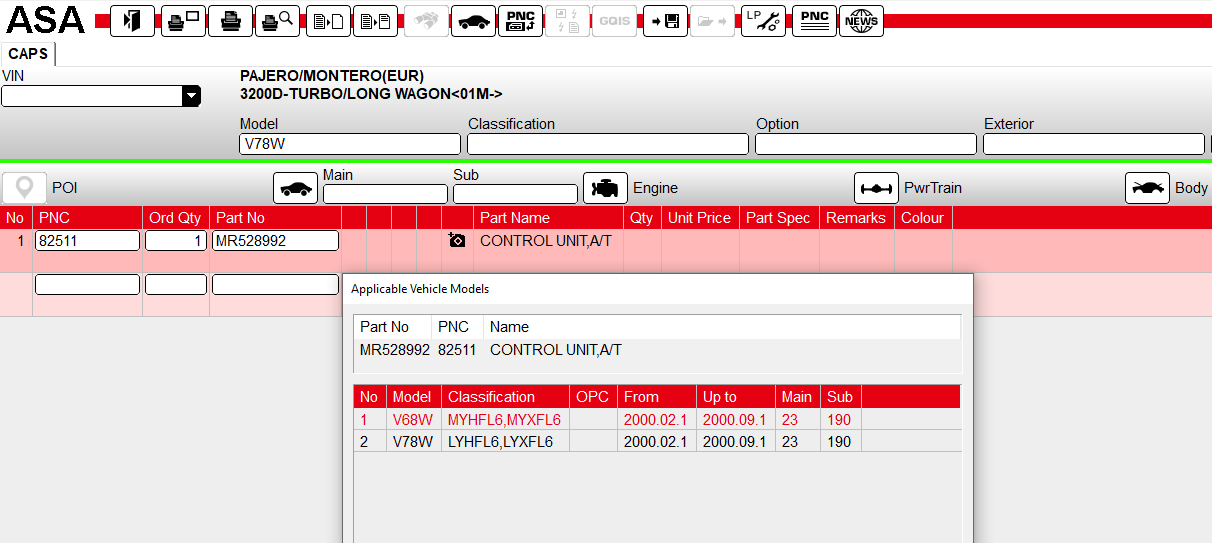This screenshot has height=543, width=1212.
Task: Select the V68W model row
Action: point(657,419)
